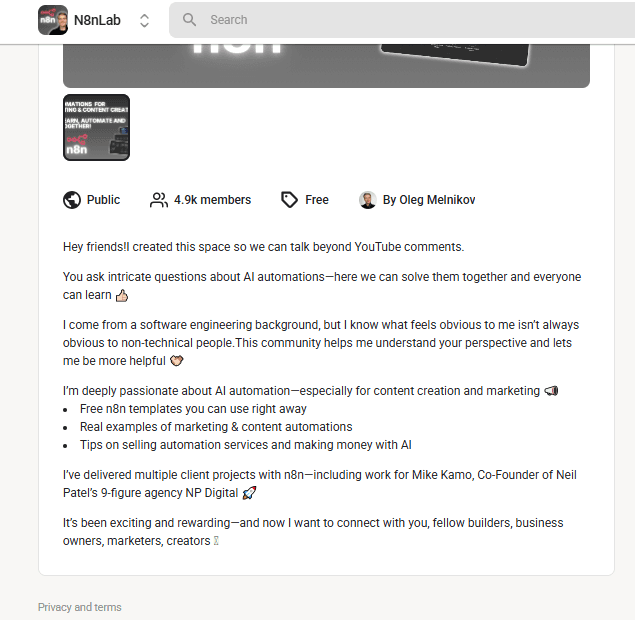Screen dimensions: 635x620
Task: Click the handshake emoji after helpful
Action: click(177, 360)
